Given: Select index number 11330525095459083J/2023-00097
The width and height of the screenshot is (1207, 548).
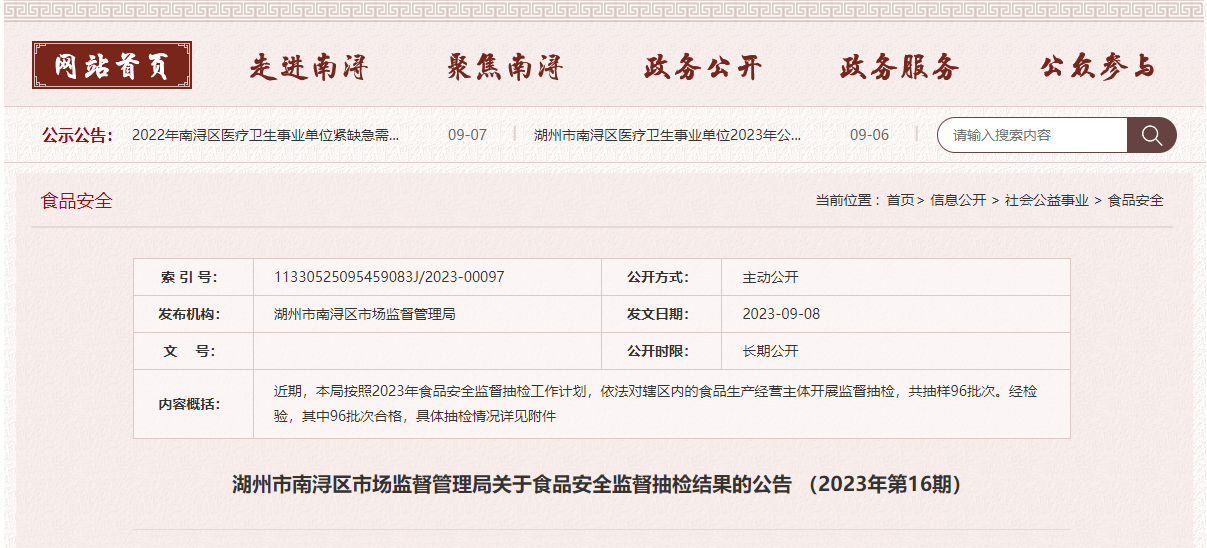Looking at the screenshot, I should click(x=389, y=277).
